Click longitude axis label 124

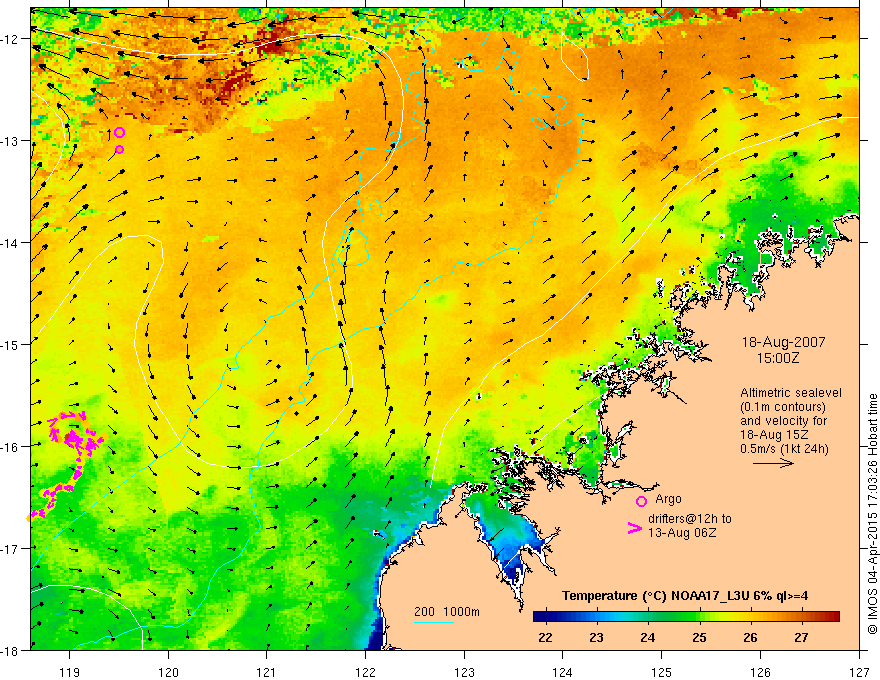(x=562, y=672)
